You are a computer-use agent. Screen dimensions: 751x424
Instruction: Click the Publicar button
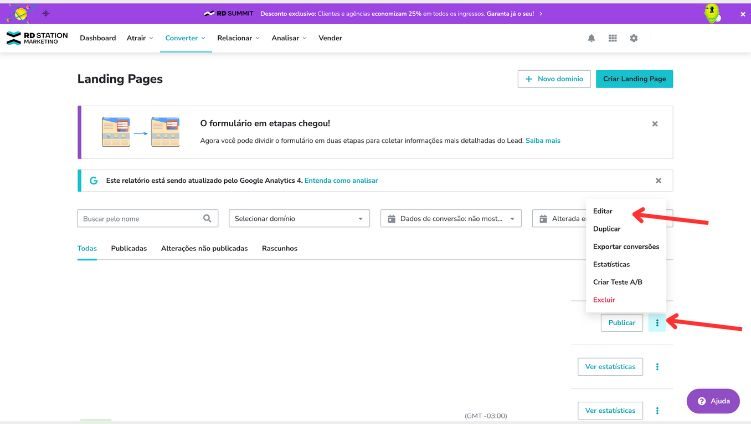[622, 322]
